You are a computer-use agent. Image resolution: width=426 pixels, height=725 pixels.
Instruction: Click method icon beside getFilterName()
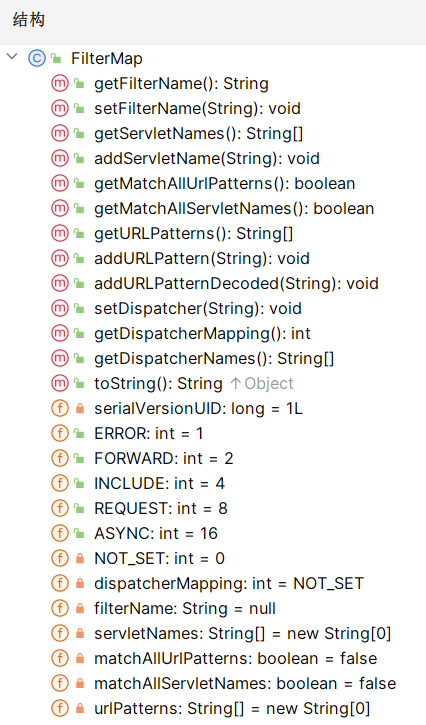coord(60,83)
